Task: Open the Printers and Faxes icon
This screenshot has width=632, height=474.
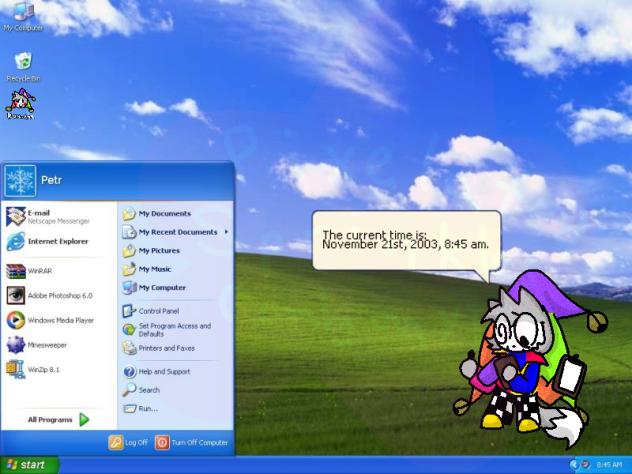Action: click(x=129, y=348)
